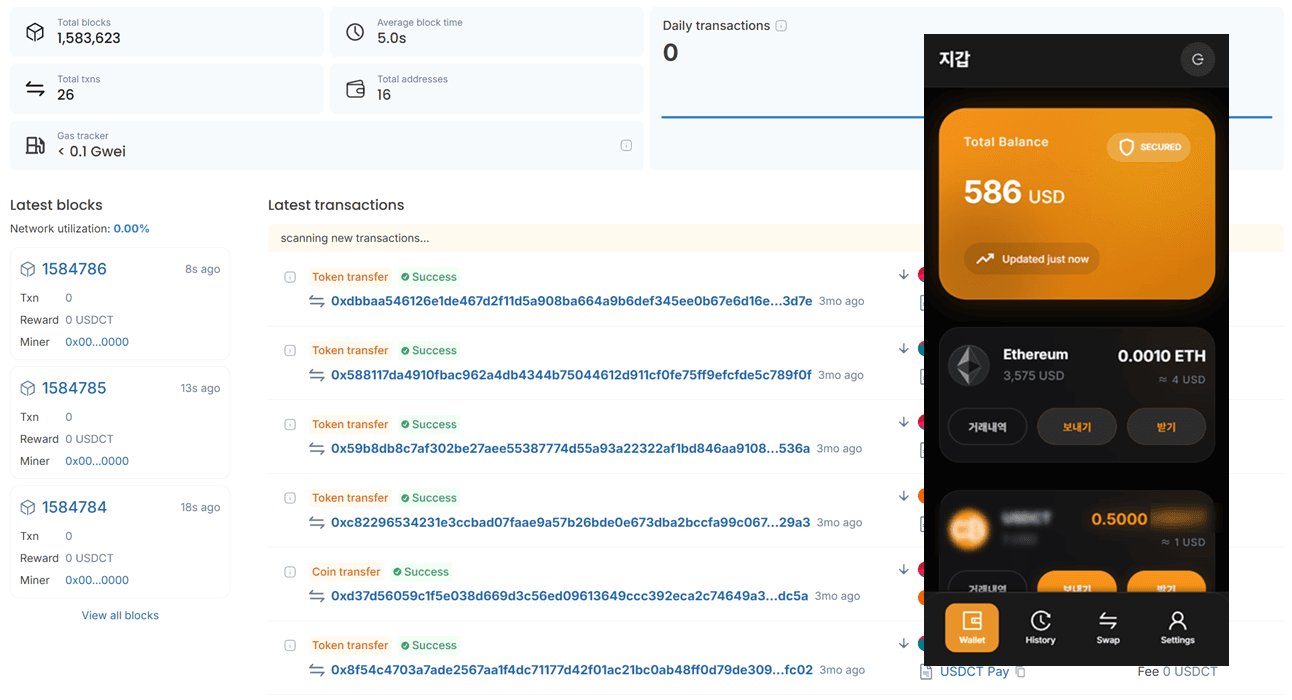Go to the Swap tab
The image size is (1292, 700).
[x=1108, y=627]
